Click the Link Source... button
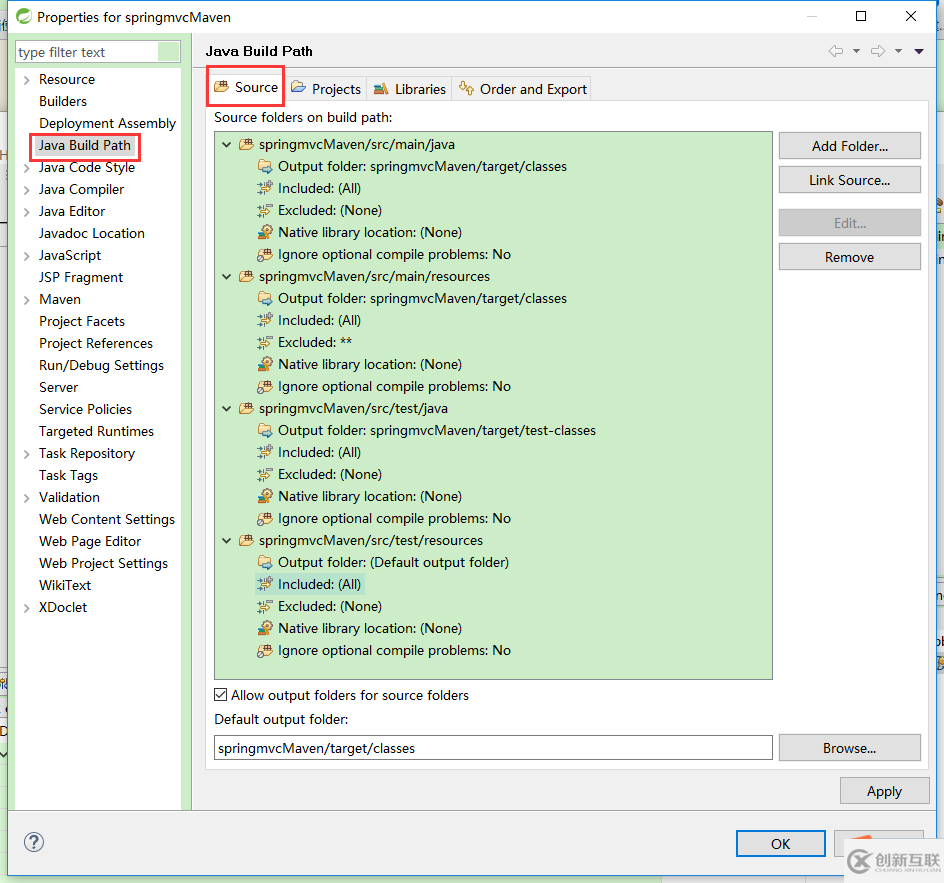 pyautogui.click(x=849, y=180)
